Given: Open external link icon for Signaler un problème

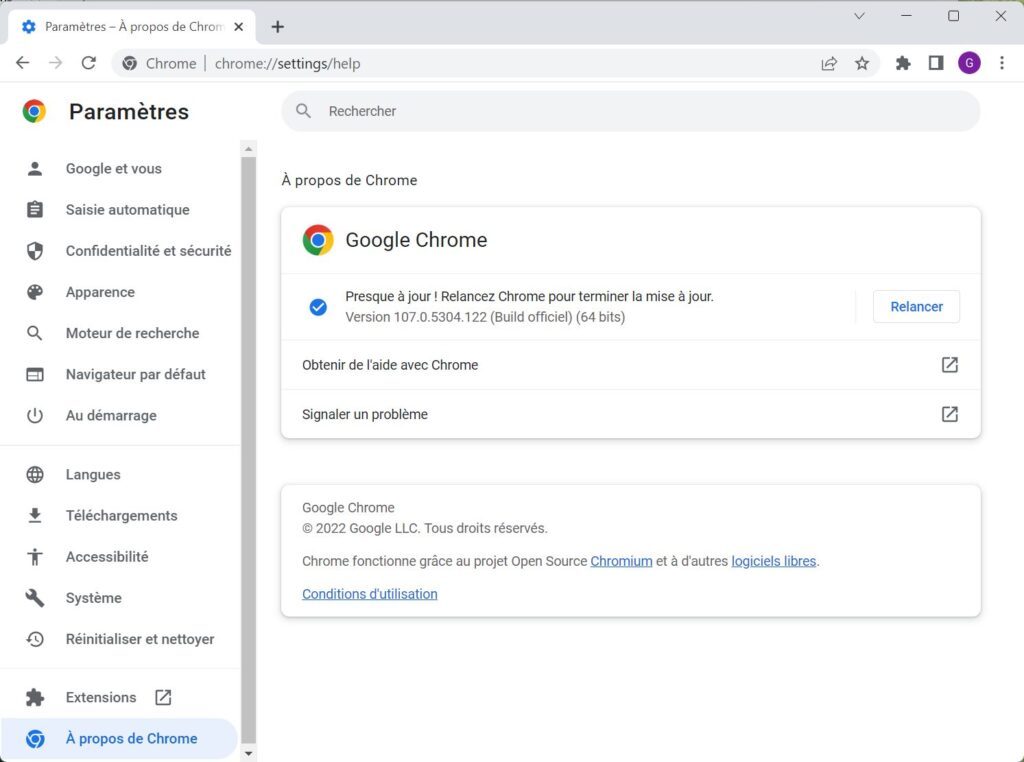Looking at the screenshot, I should point(950,414).
